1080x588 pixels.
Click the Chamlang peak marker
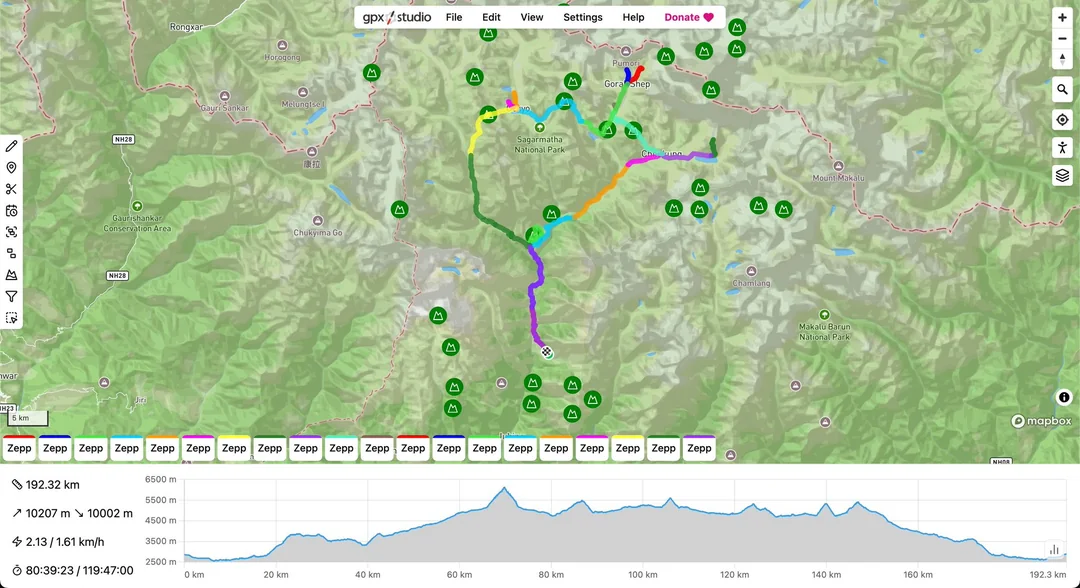(x=751, y=271)
